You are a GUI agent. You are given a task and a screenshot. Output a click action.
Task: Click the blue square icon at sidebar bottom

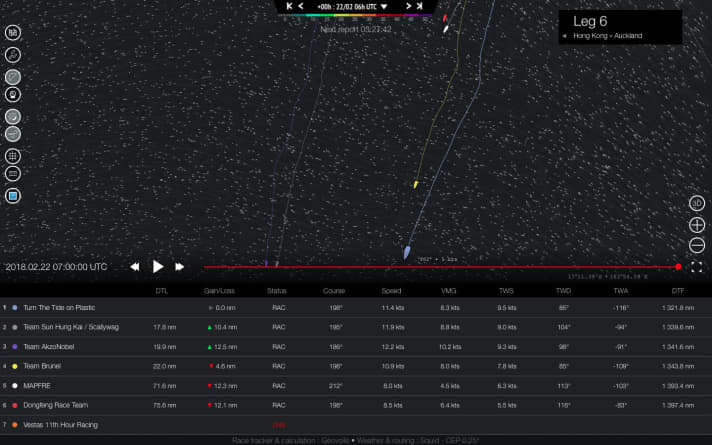[13, 196]
